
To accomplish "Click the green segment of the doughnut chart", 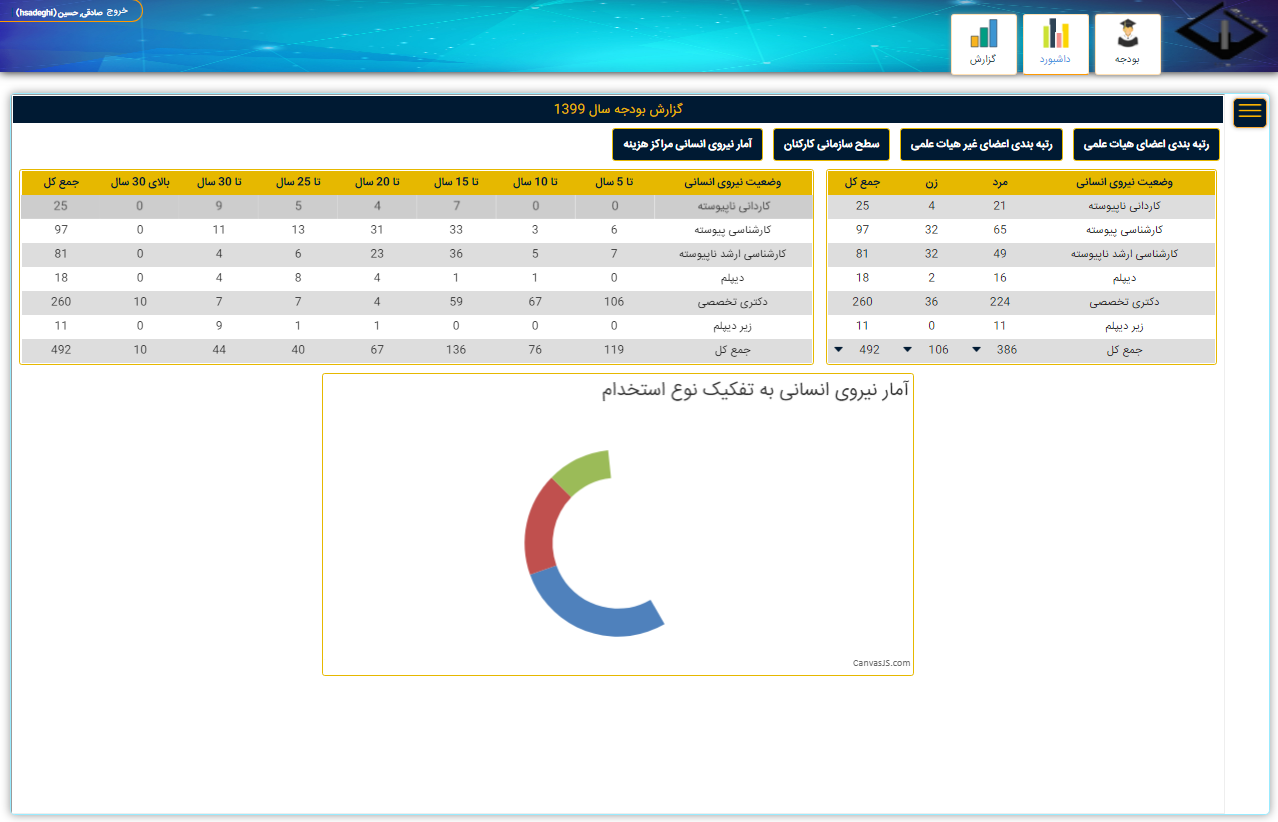I will [580, 471].
